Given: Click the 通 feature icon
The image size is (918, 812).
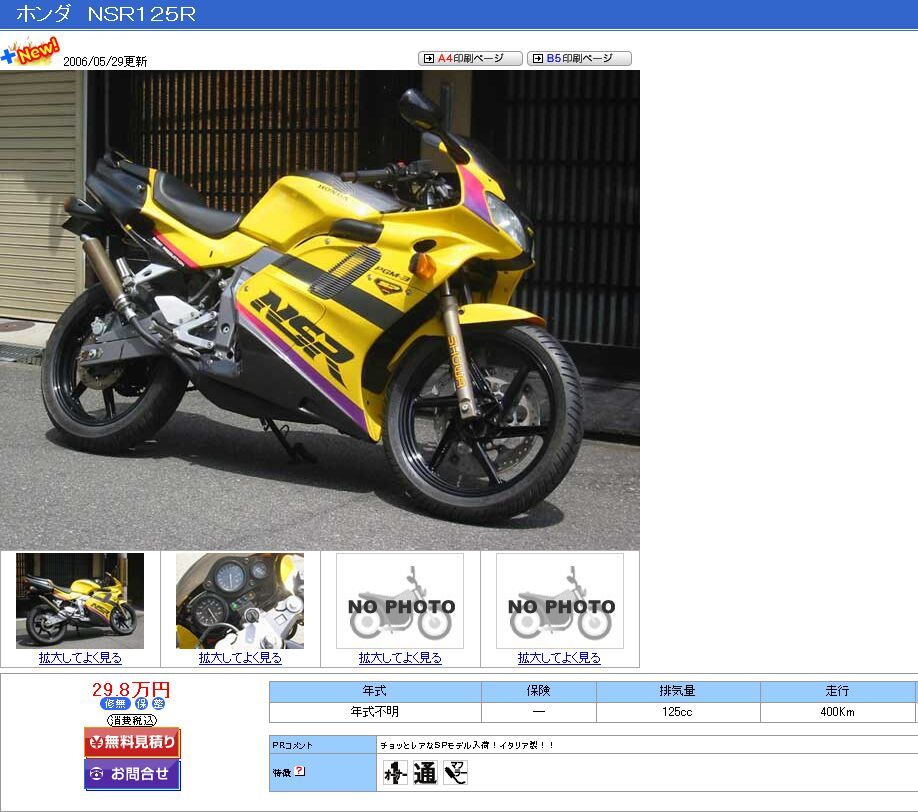Looking at the screenshot, I should pos(425,773).
